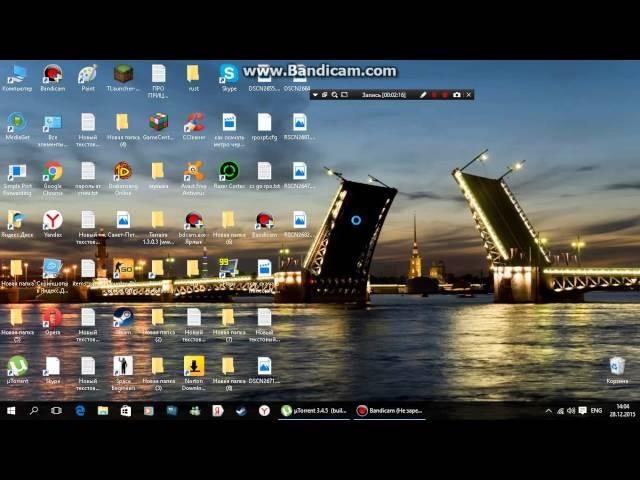Select the Google Chrome desktop shortcut

53,179
